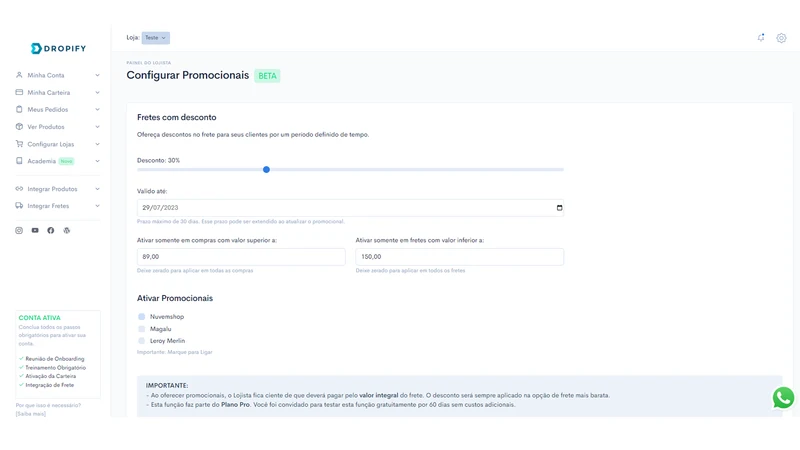Check the Nuvemshop checkbox
The width and height of the screenshot is (800, 450).
coord(141,316)
